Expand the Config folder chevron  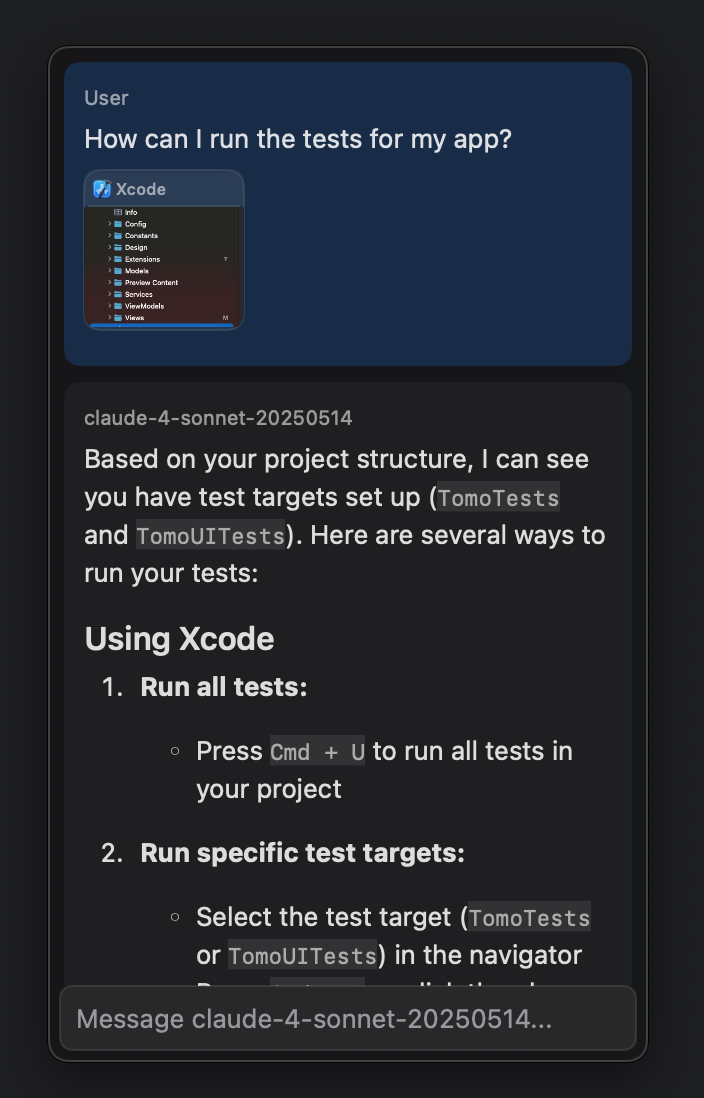click(x=109, y=224)
